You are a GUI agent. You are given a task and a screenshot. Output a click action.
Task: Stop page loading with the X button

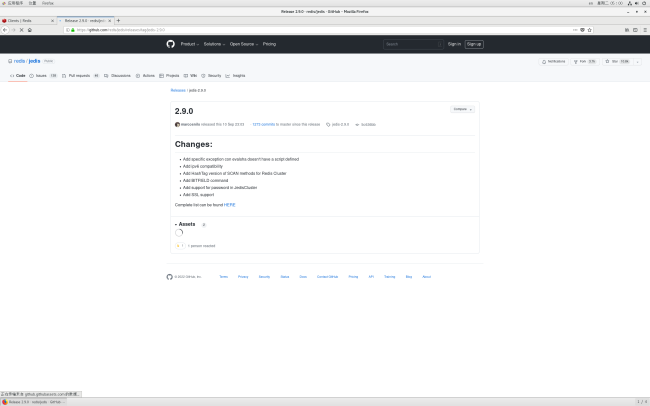(22, 30)
